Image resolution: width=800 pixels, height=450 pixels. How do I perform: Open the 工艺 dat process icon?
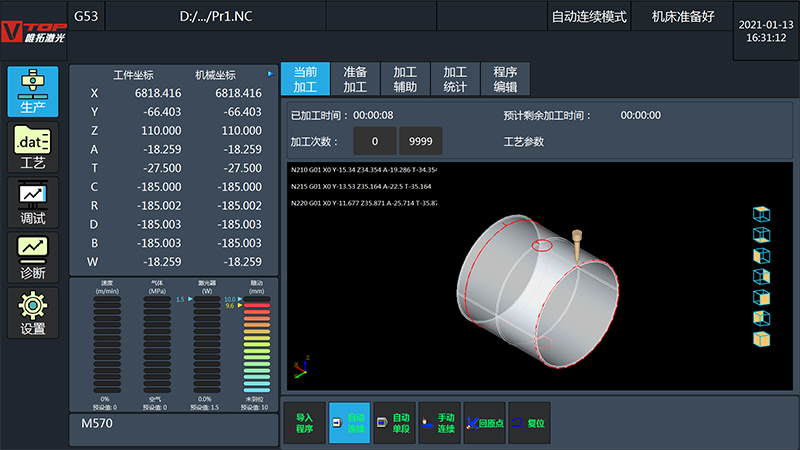(33, 147)
